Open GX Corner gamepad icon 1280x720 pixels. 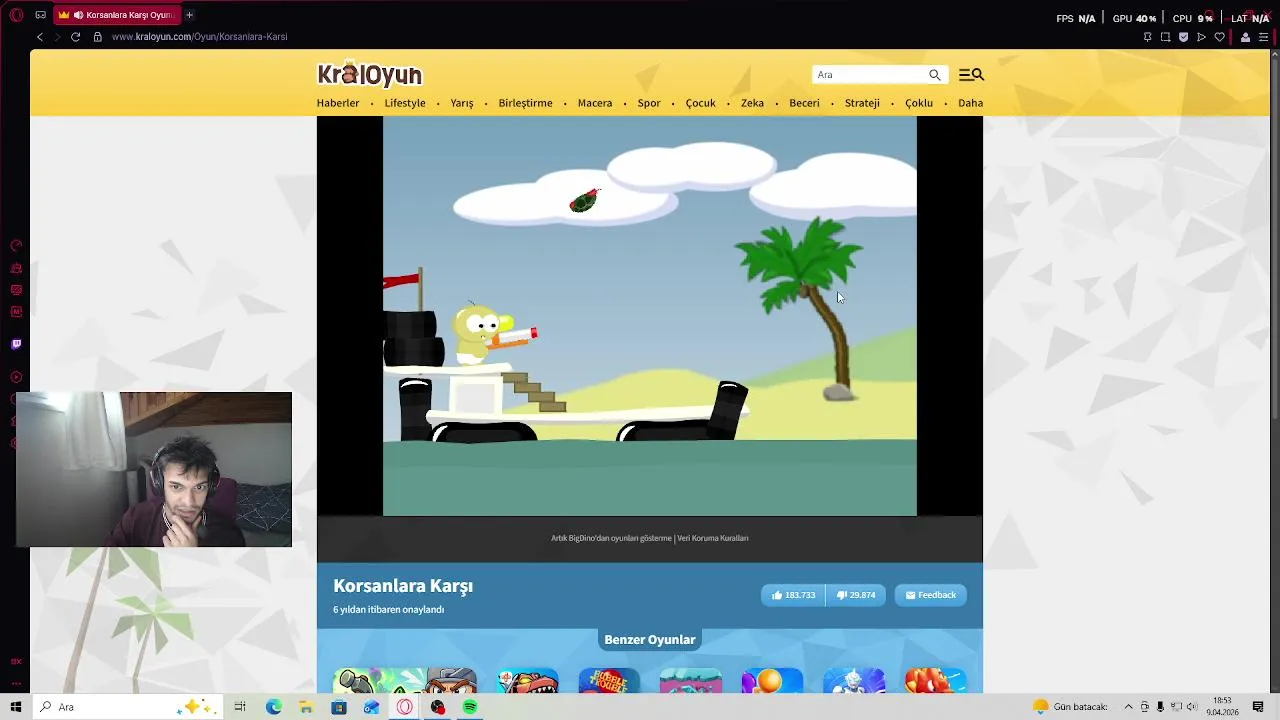40,15
